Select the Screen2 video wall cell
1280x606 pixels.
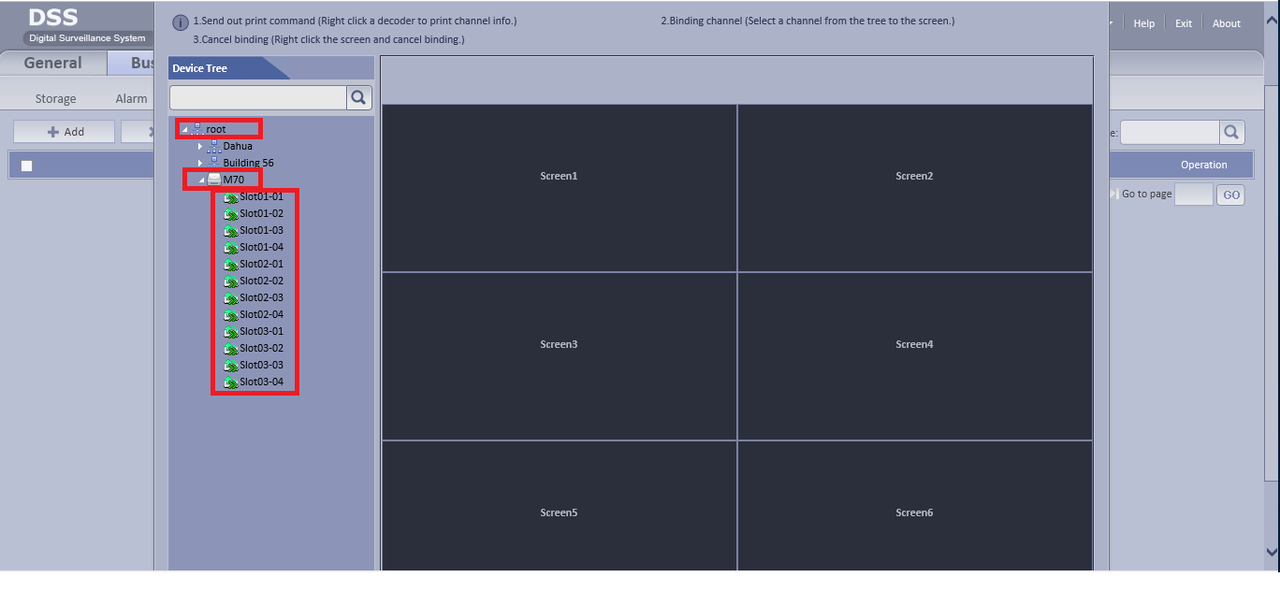[x=915, y=188]
